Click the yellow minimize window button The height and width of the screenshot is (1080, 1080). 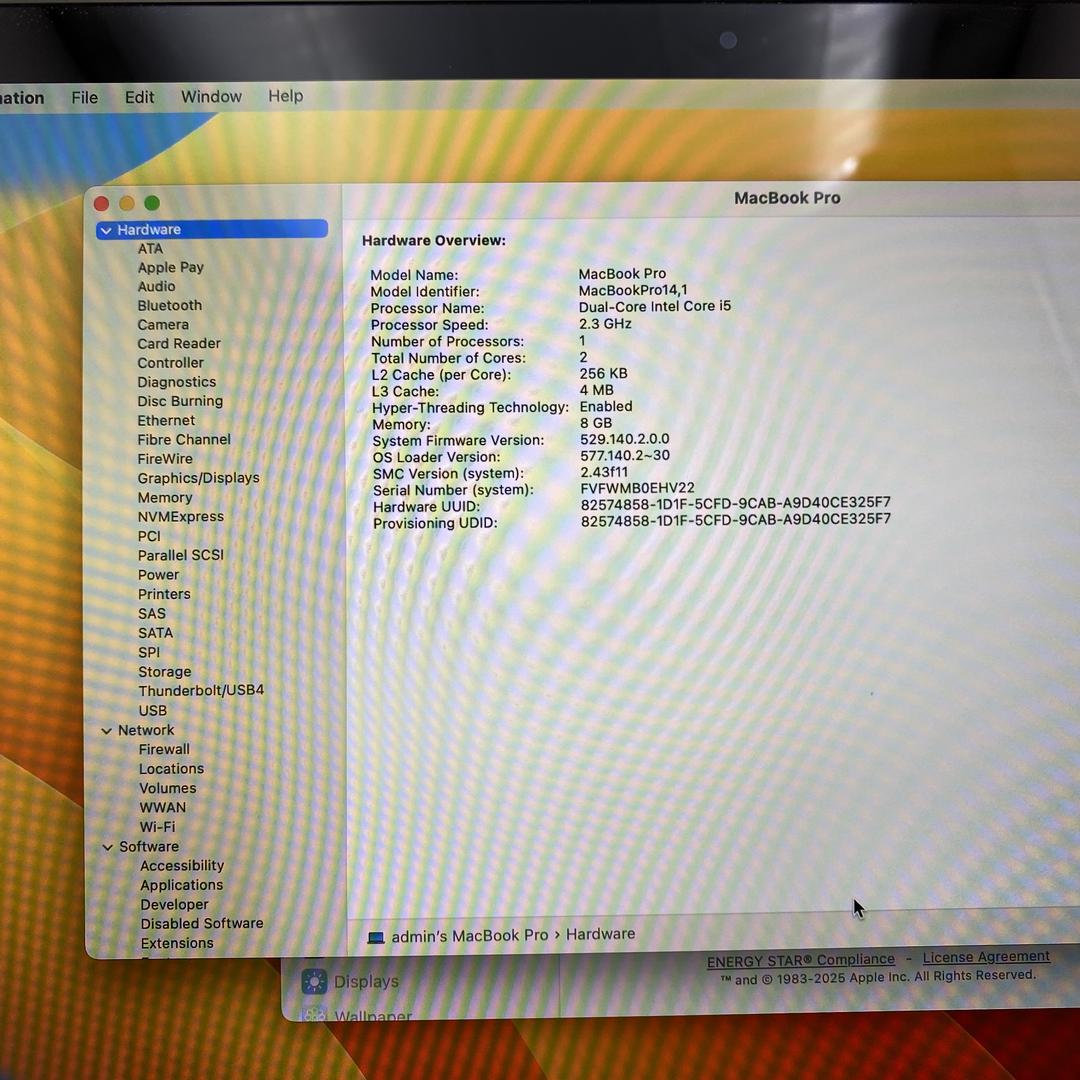(x=127, y=203)
